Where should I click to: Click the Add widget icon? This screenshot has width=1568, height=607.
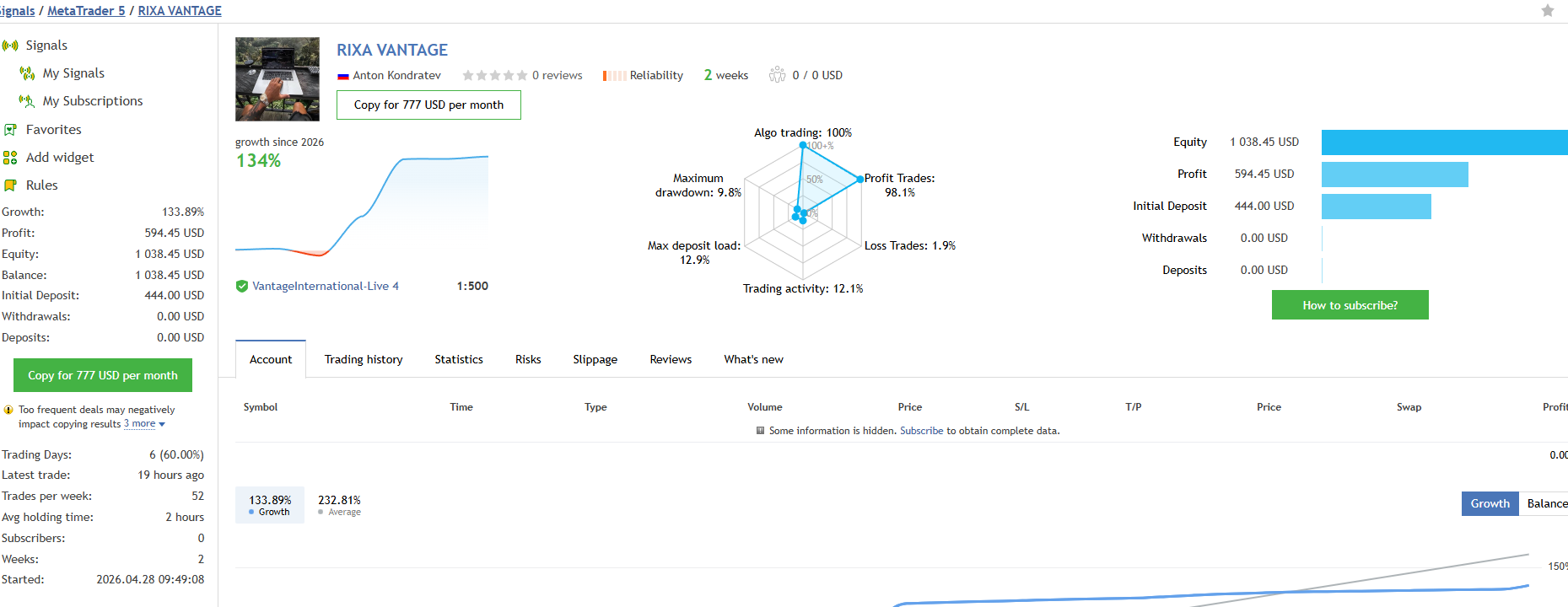point(10,158)
